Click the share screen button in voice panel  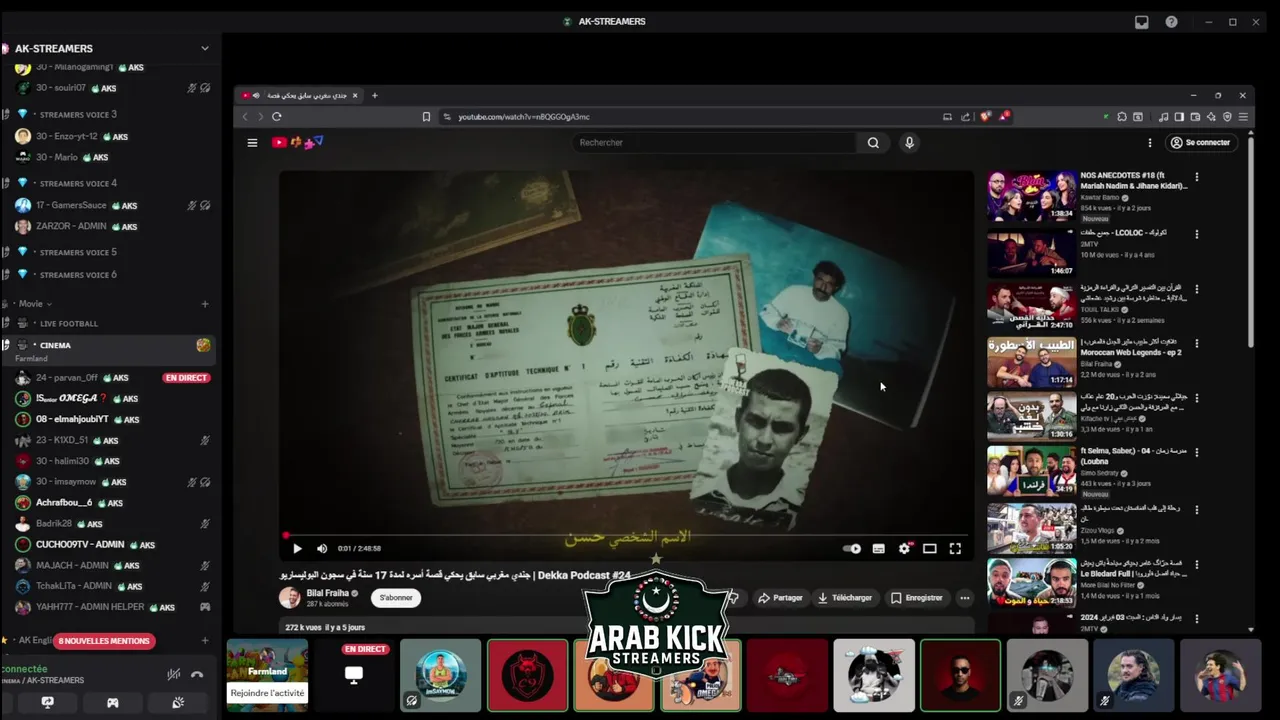coord(47,703)
